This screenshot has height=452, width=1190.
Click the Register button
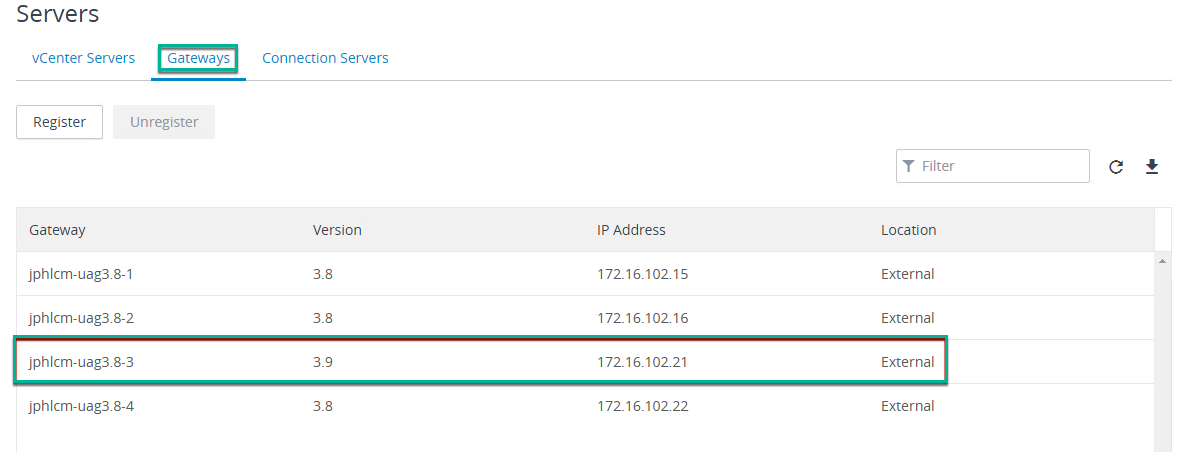coord(59,122)
